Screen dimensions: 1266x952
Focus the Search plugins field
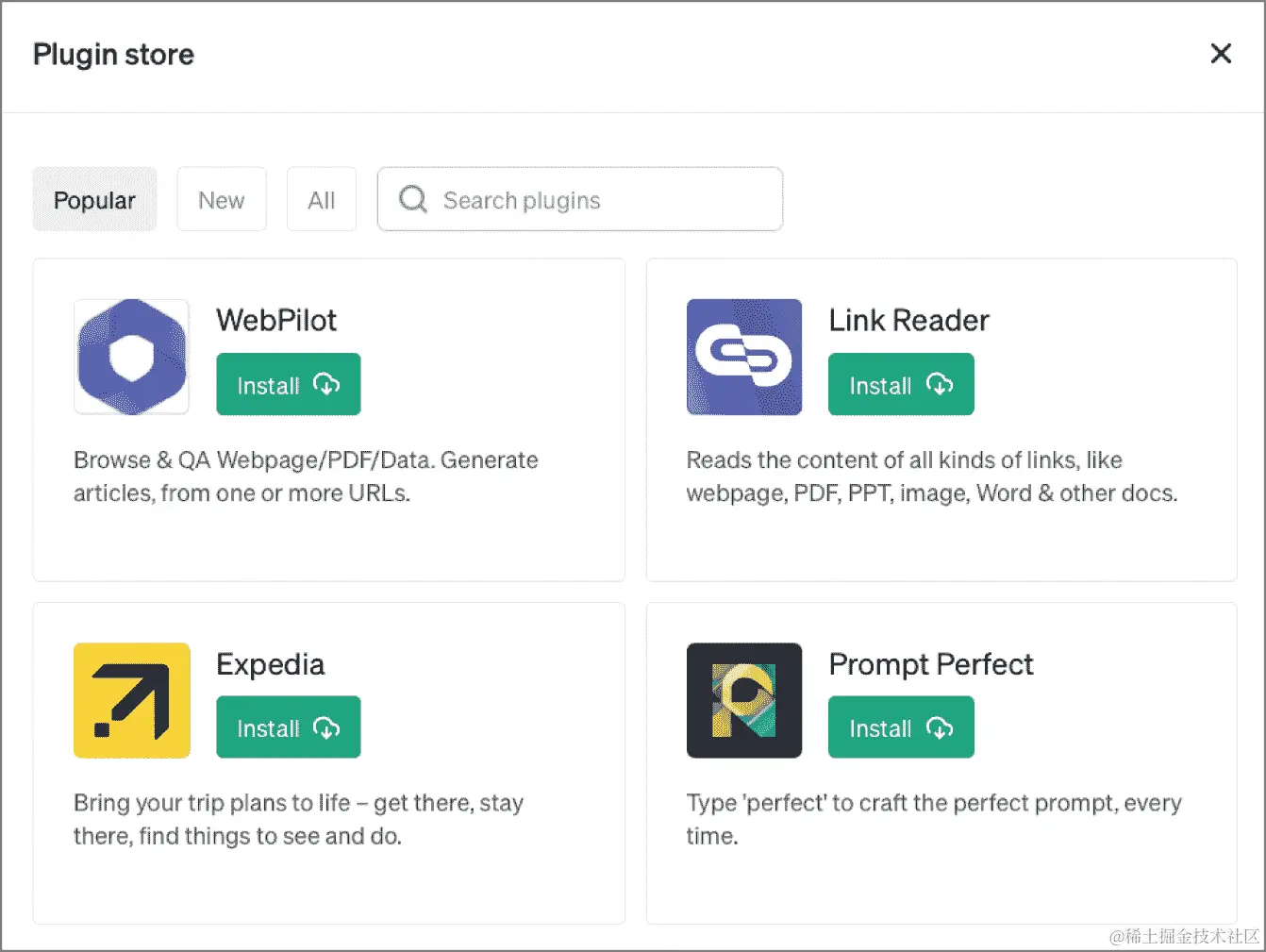[580, 199]
